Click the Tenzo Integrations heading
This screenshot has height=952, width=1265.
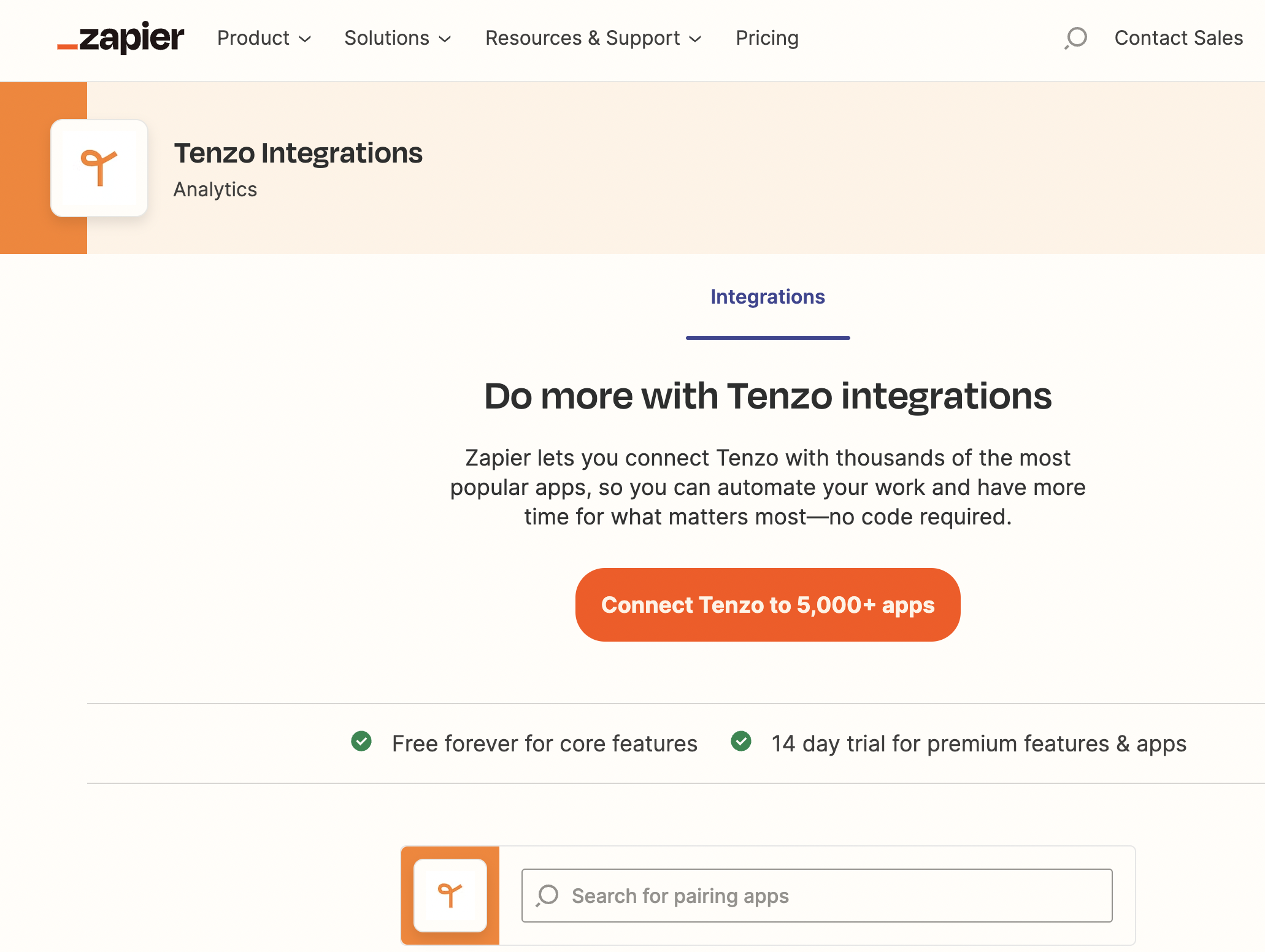pos(298,153)
